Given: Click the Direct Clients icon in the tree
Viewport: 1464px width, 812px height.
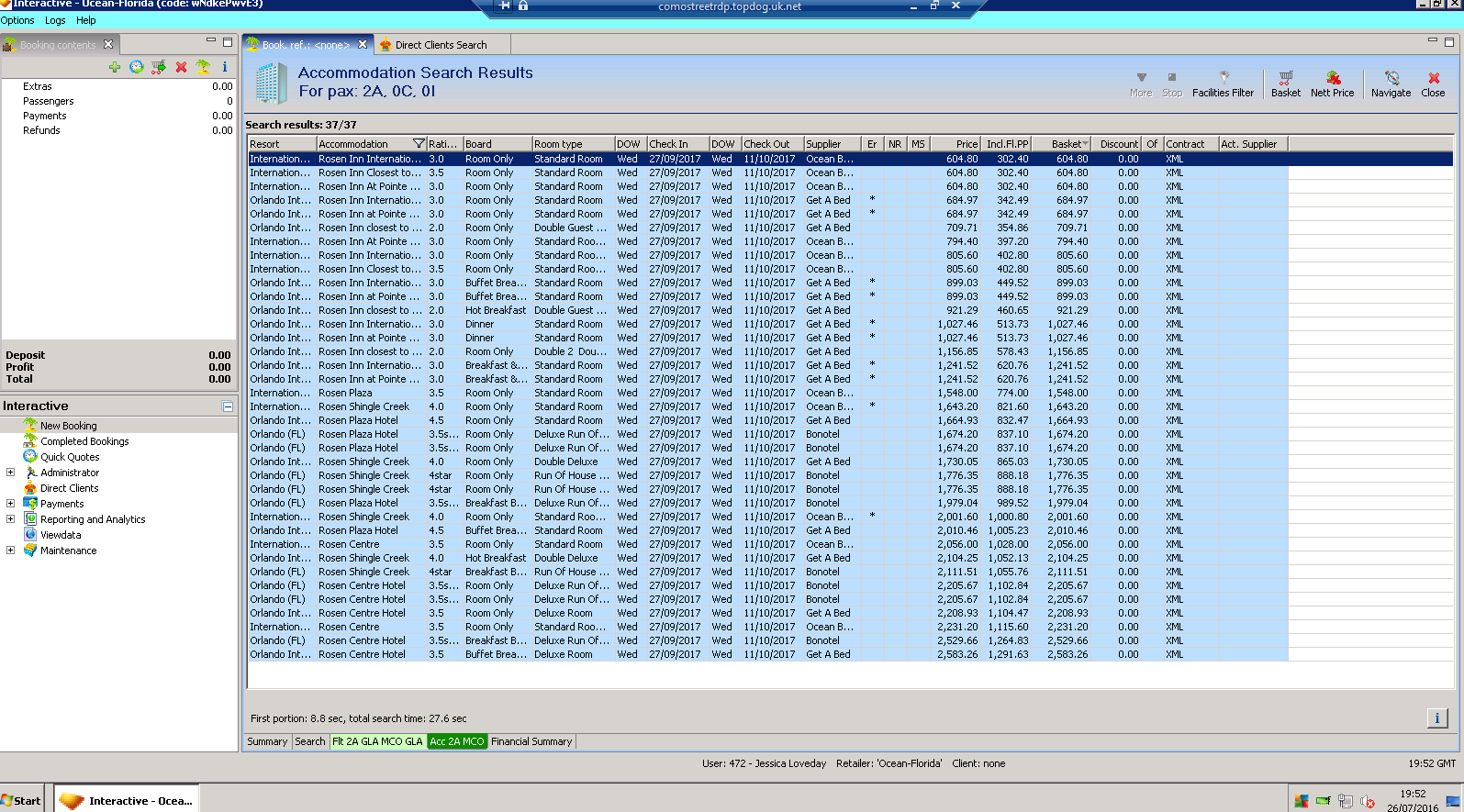Looking at the screenshot, I should 30,488.
